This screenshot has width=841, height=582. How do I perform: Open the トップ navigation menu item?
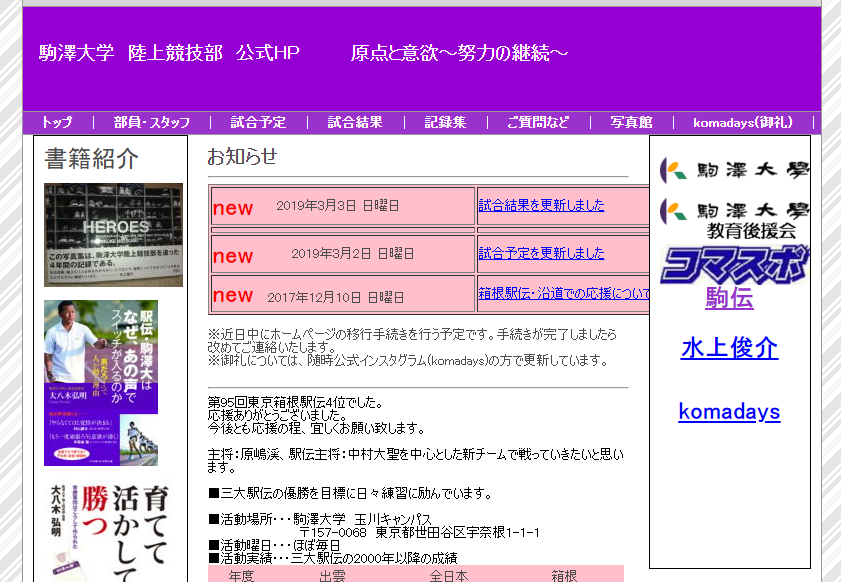pyautogui.click(x=57, y=122)
